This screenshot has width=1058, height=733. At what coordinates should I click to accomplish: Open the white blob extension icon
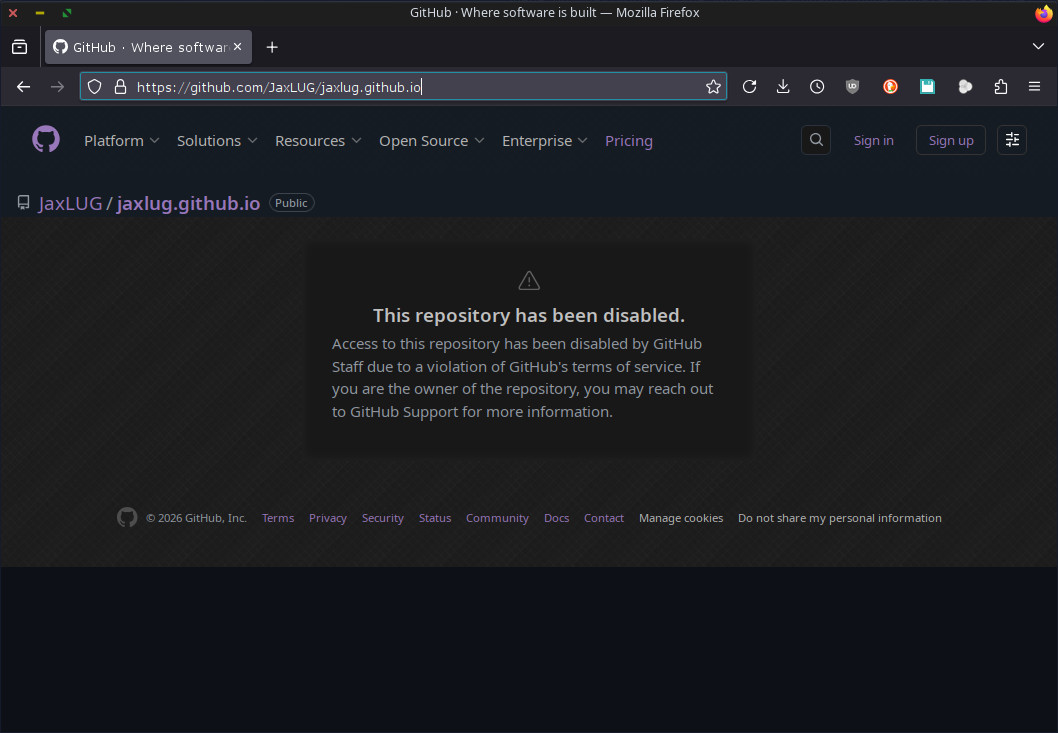click(x=965, y=86)
